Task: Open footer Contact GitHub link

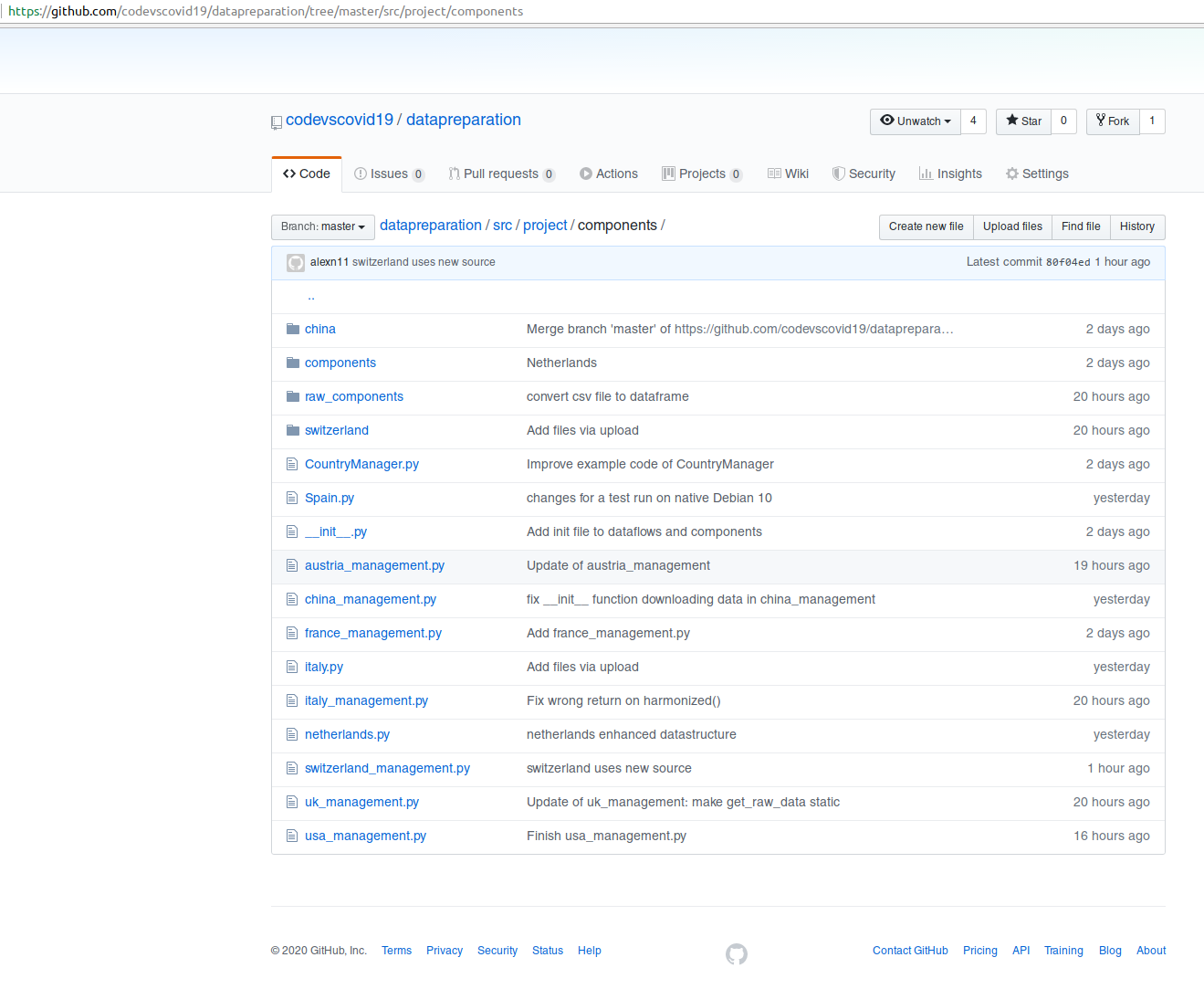Action: (910, 951)
